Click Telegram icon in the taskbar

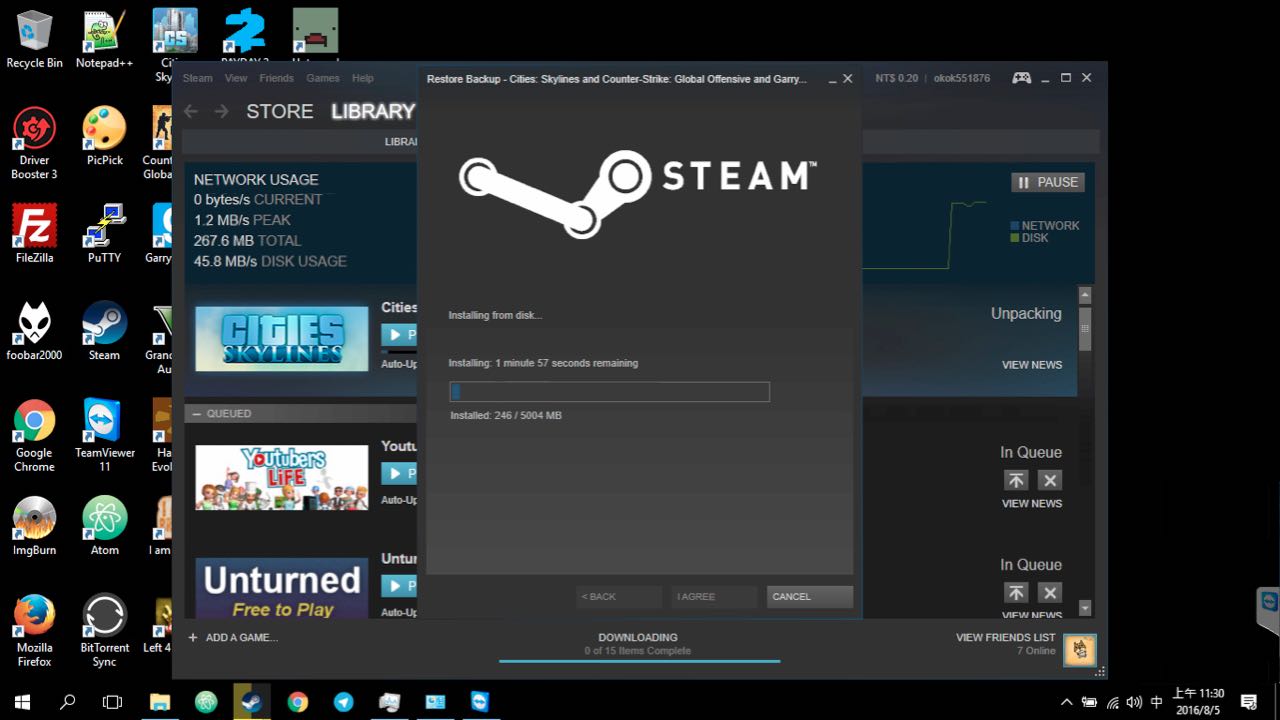pos(343,702)
